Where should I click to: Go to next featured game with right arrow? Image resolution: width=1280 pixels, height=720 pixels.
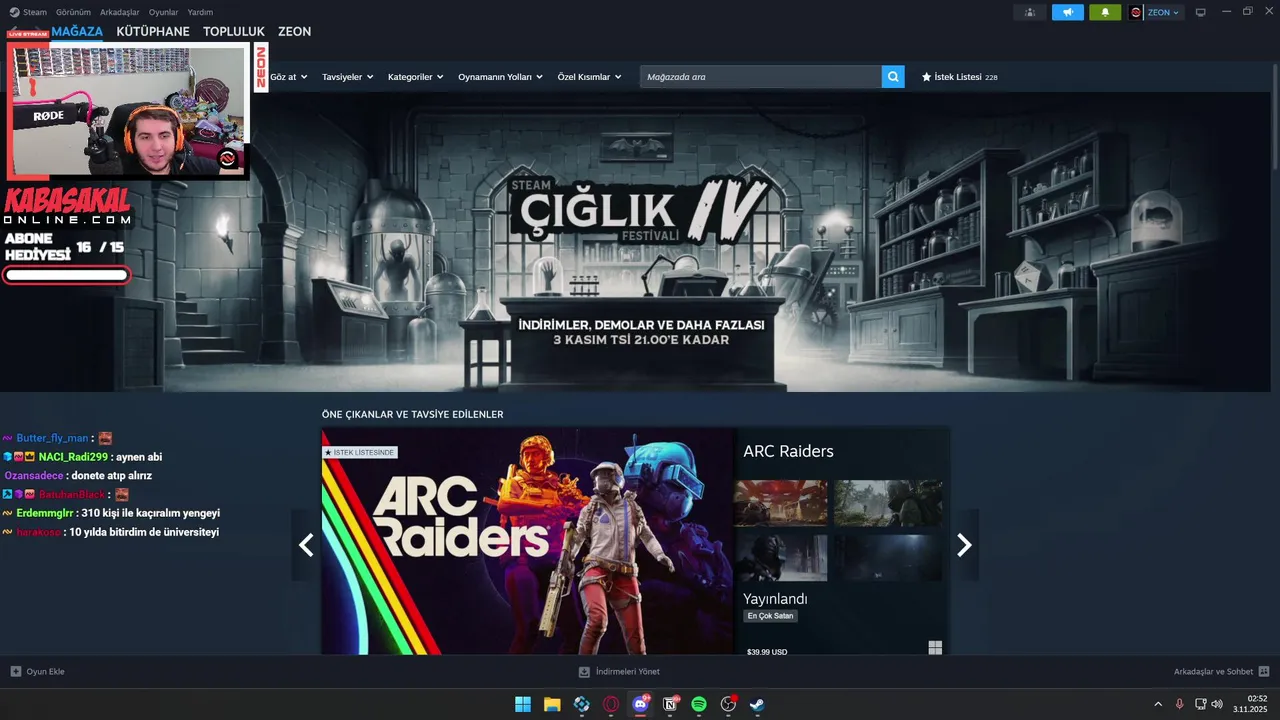click(x=964, y=544)
